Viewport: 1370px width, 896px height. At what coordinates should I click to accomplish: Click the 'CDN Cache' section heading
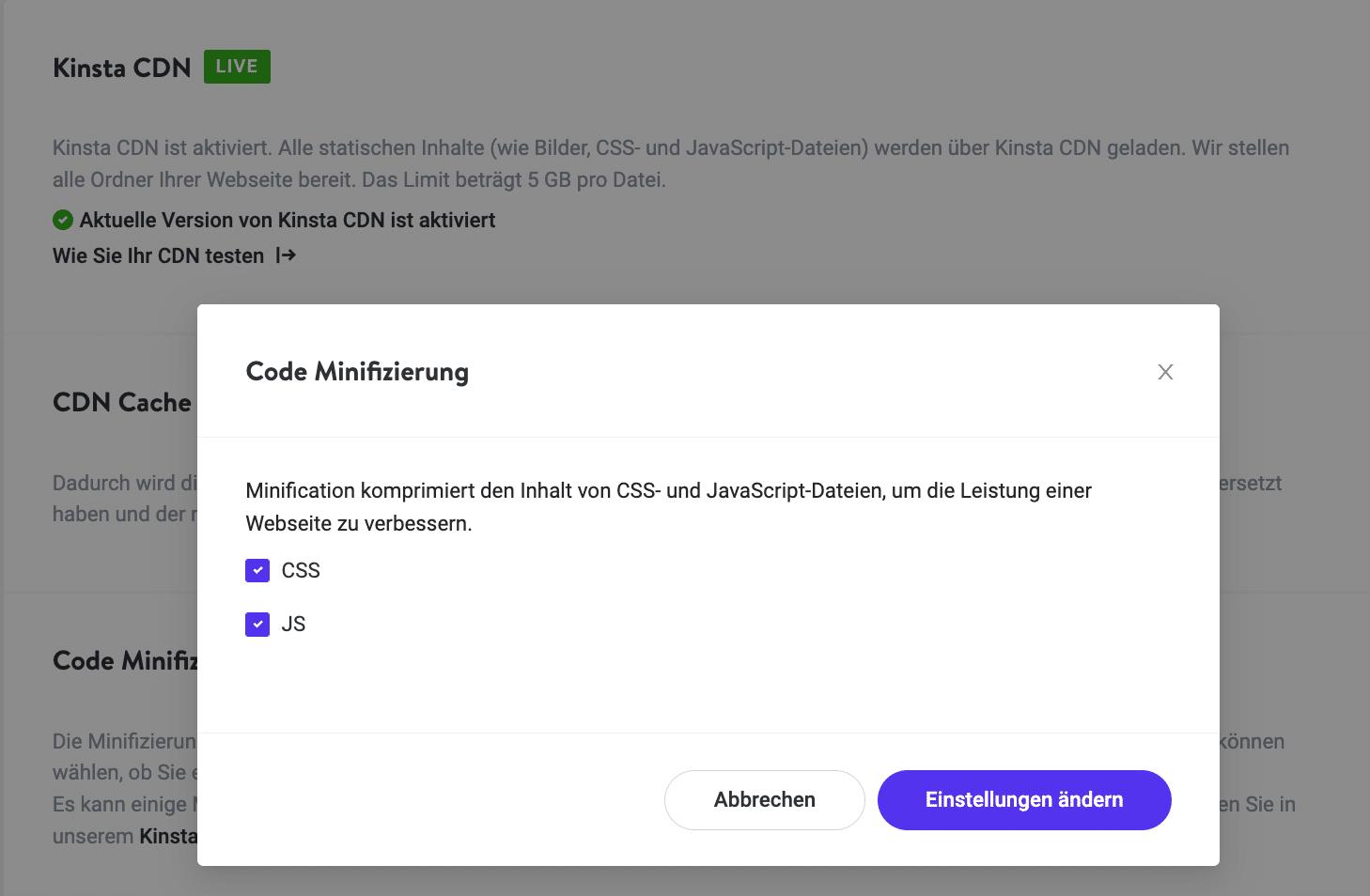coord(121,402)
